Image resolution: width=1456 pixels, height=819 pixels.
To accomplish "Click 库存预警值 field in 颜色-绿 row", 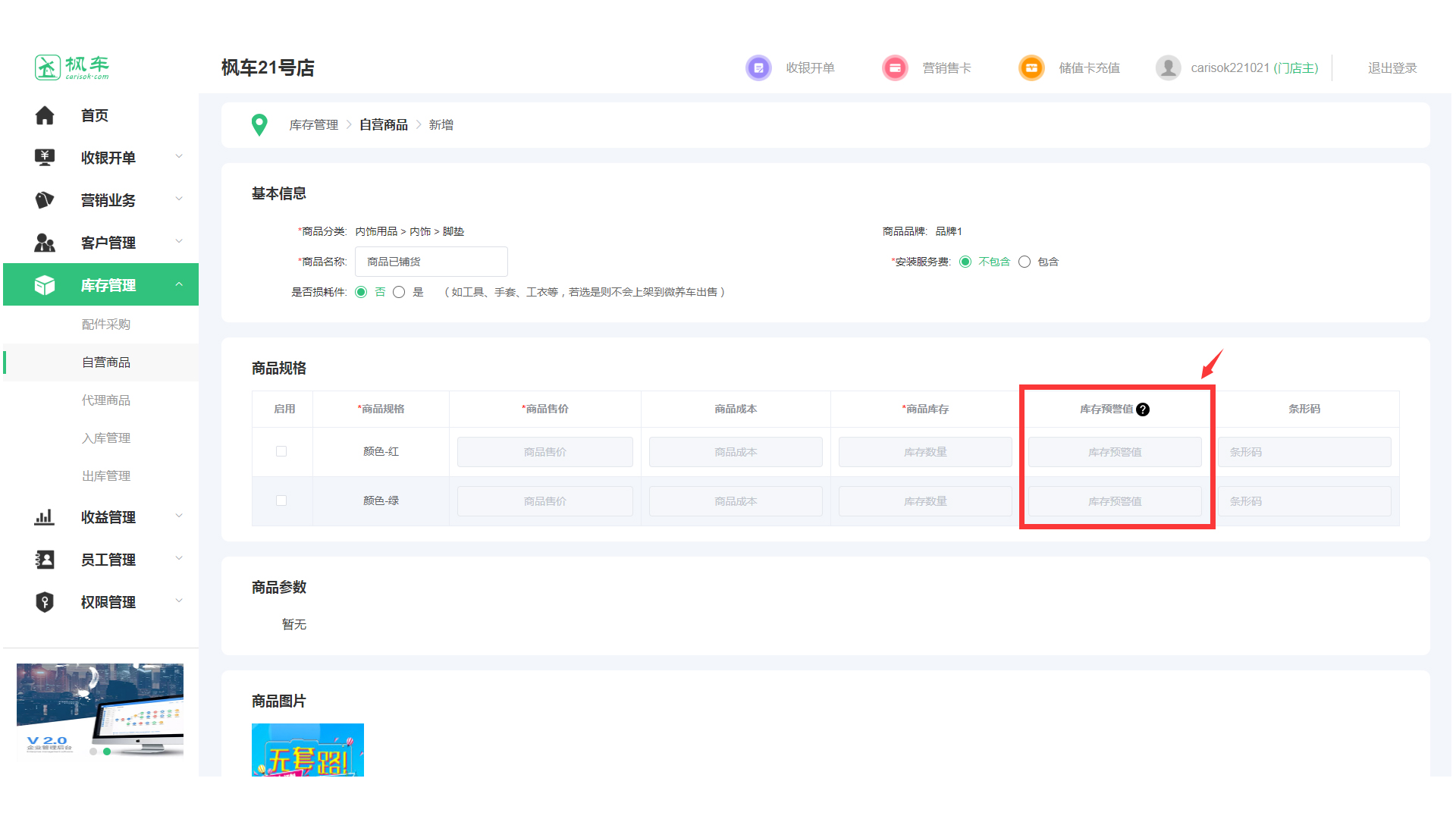I will coord(1115,501).
